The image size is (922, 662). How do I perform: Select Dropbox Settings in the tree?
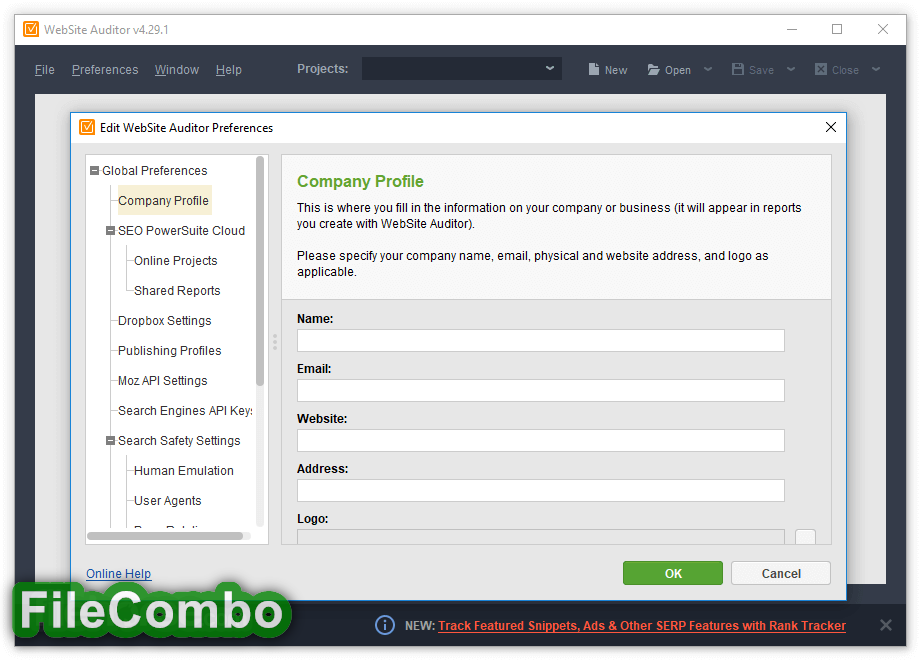coord(165,320)
